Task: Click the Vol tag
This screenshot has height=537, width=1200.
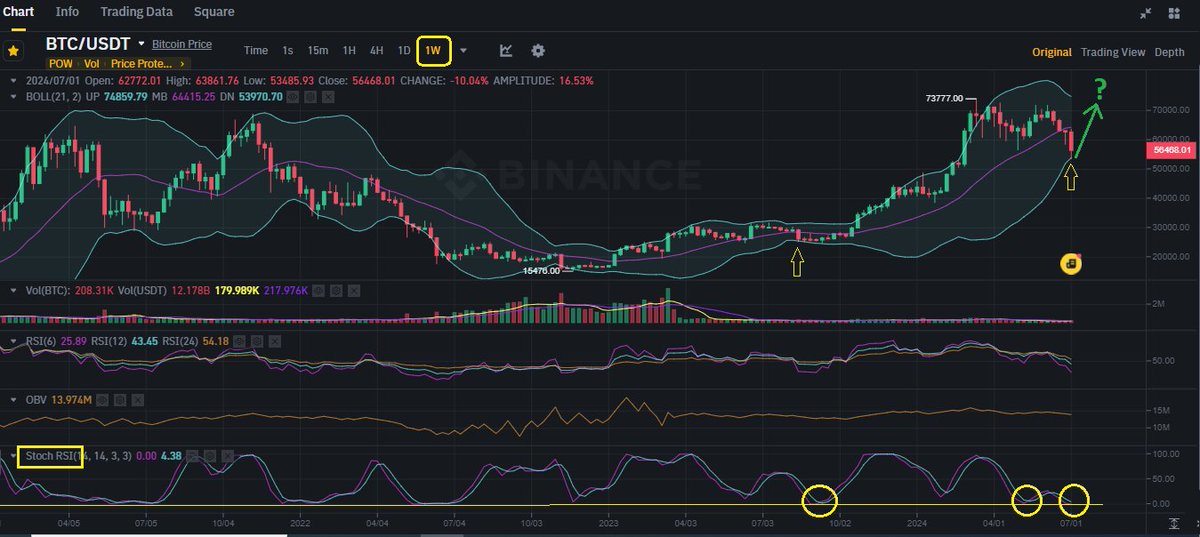Action: tap(91, 63)
